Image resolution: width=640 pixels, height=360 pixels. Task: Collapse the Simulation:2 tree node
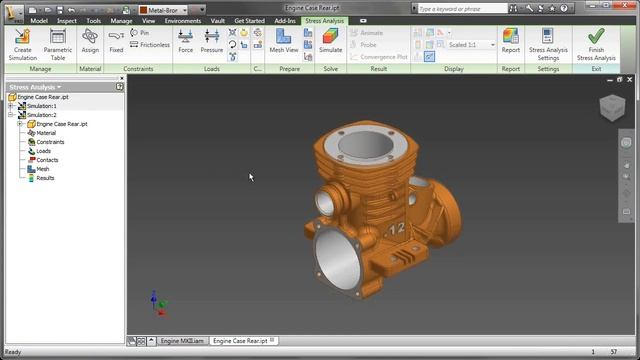point(11,115)
